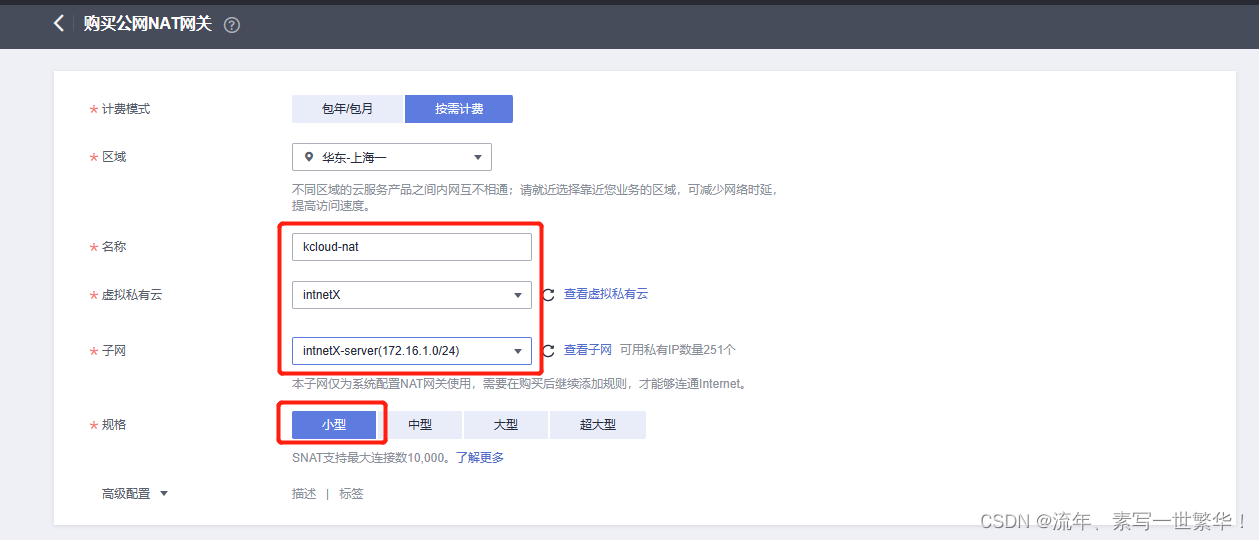Click the SNAT支持最大连接数10,000 text

371,458
